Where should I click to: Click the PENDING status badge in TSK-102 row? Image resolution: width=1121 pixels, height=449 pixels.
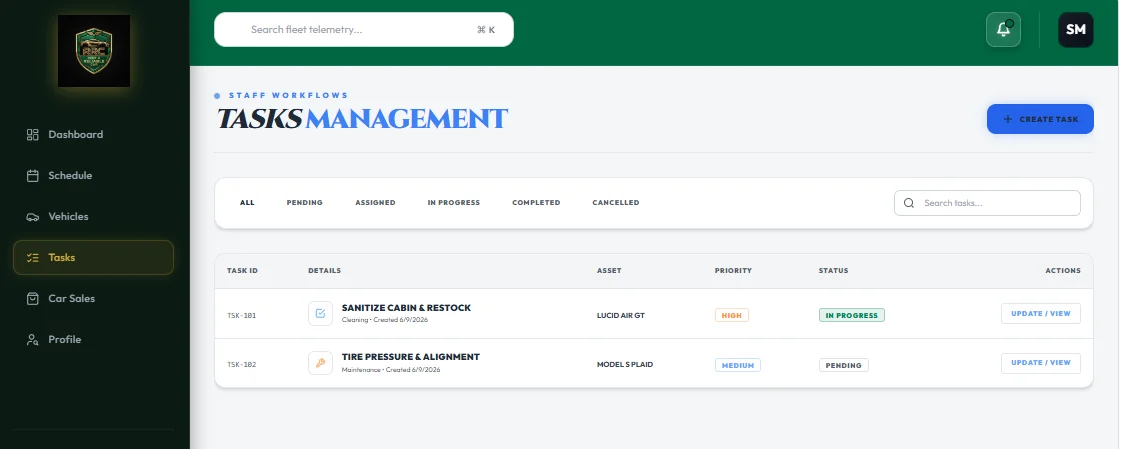pos(844,365)
